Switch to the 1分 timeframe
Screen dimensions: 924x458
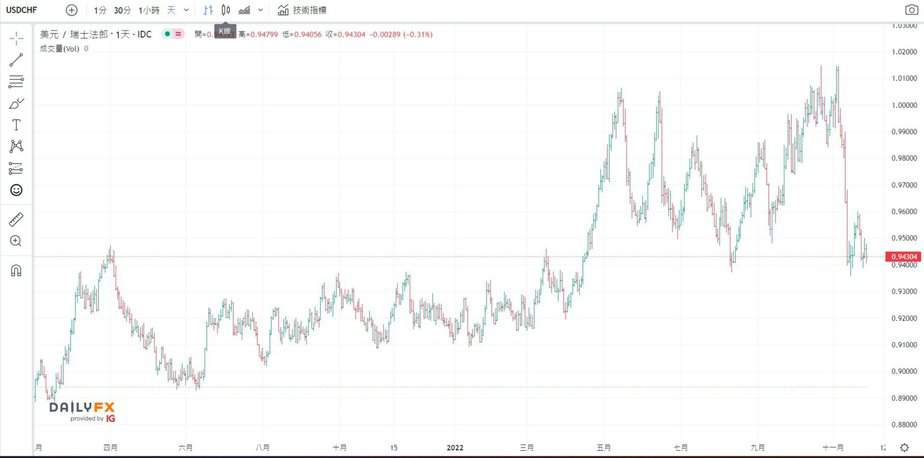pos(100,10)
